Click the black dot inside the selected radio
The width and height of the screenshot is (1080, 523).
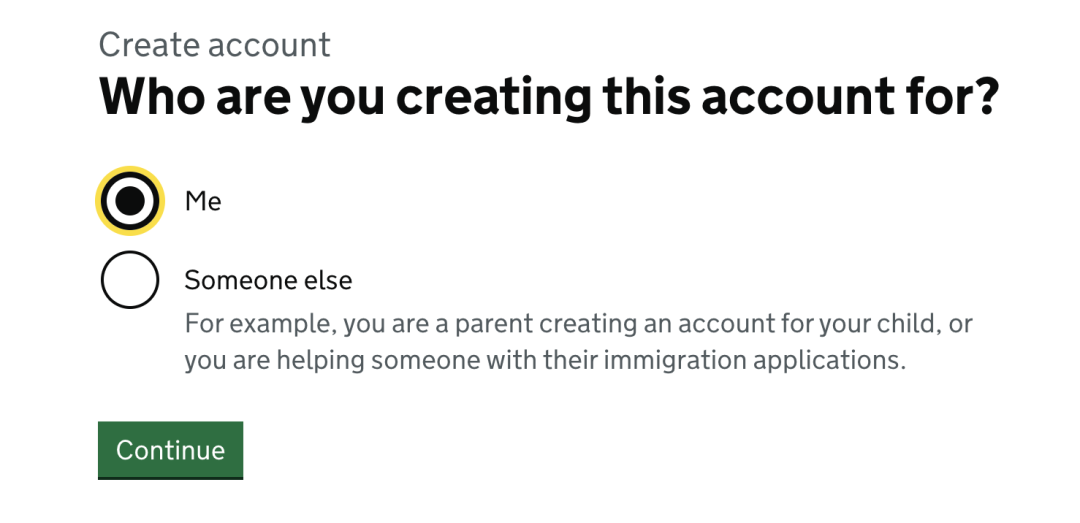(x=130, y=201)
